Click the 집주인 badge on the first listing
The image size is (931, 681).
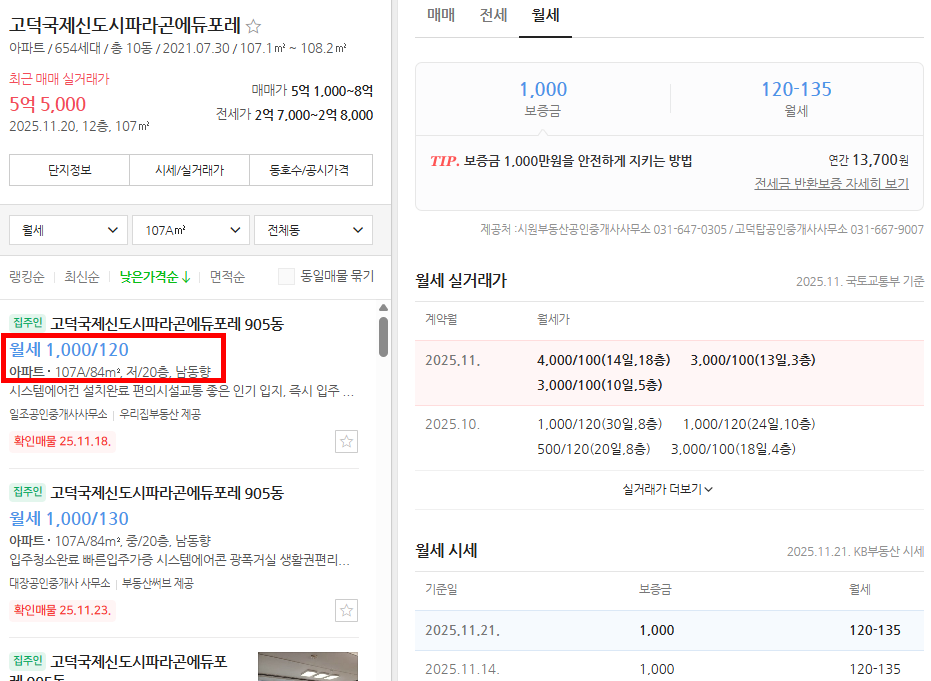pos(27,322)
